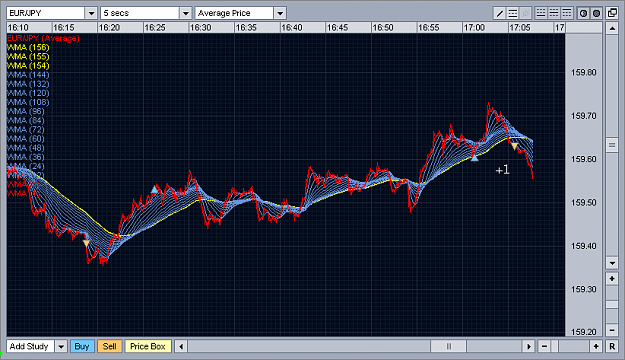
Task: Click the first round circle icon in toolbar
Action: (x=584, y=13)
